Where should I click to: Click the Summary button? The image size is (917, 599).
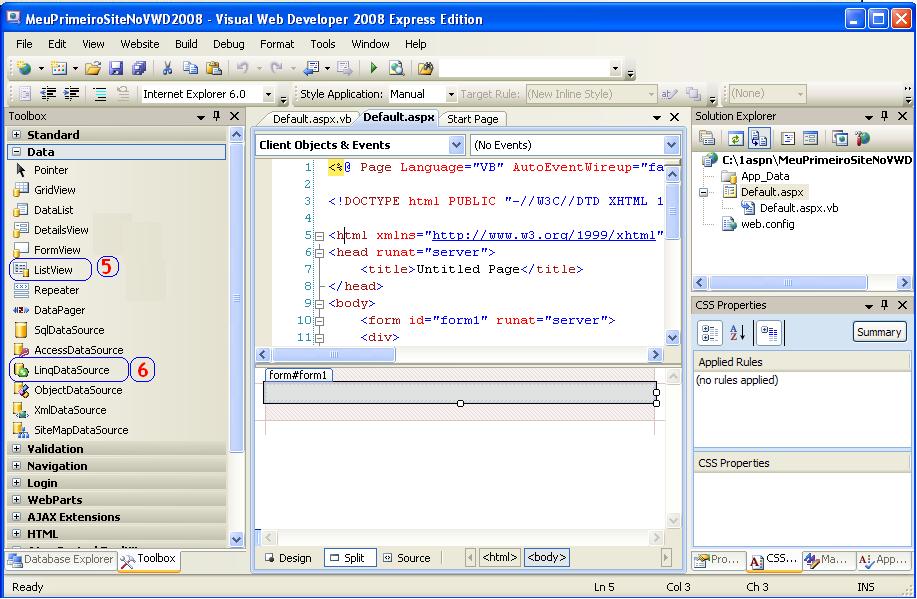click(879, 332)
